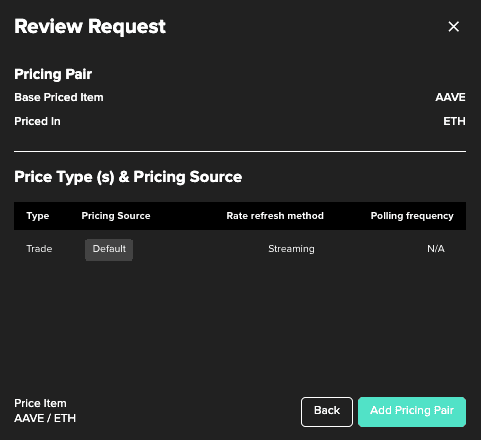This screenshot has width=481, height=440.
Task: Click the Pricing Source column header
Action: (116, 216)
